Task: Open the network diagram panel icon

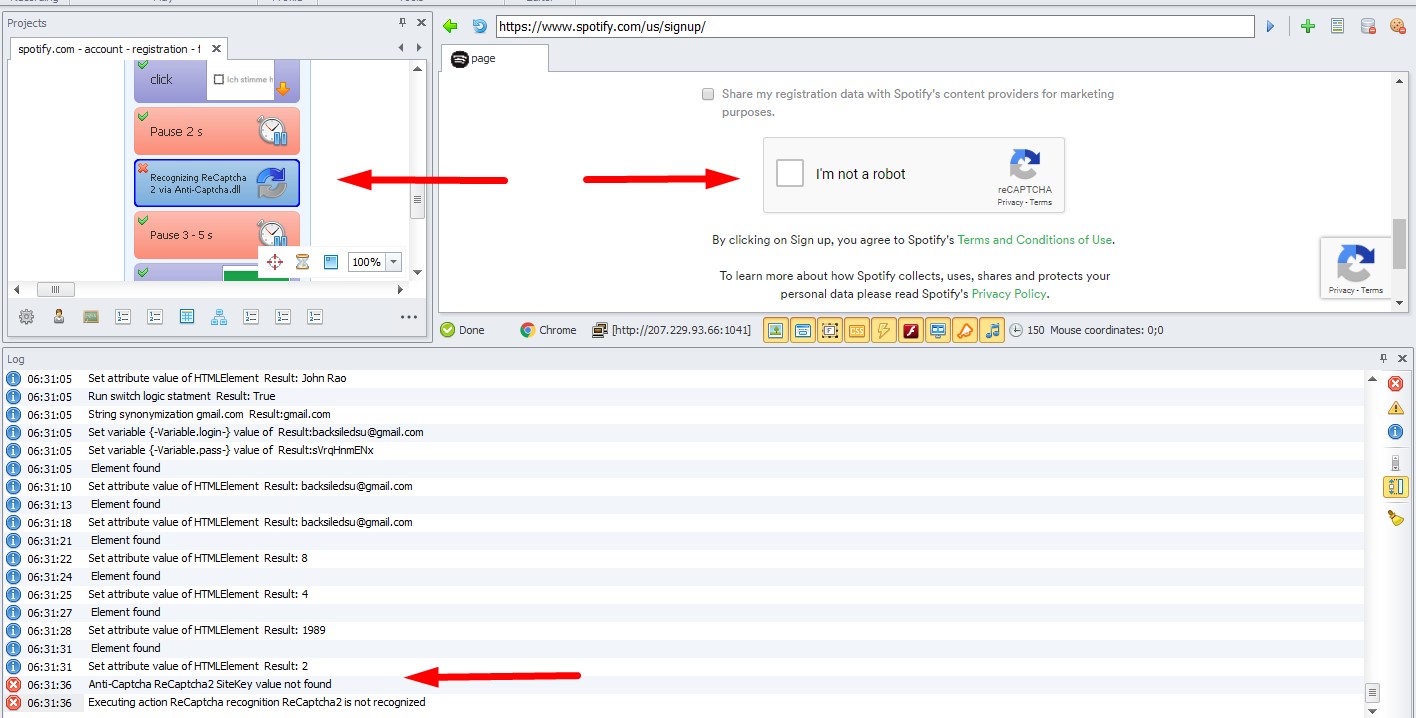Action: pyautogui.click(x=219, y=317)
